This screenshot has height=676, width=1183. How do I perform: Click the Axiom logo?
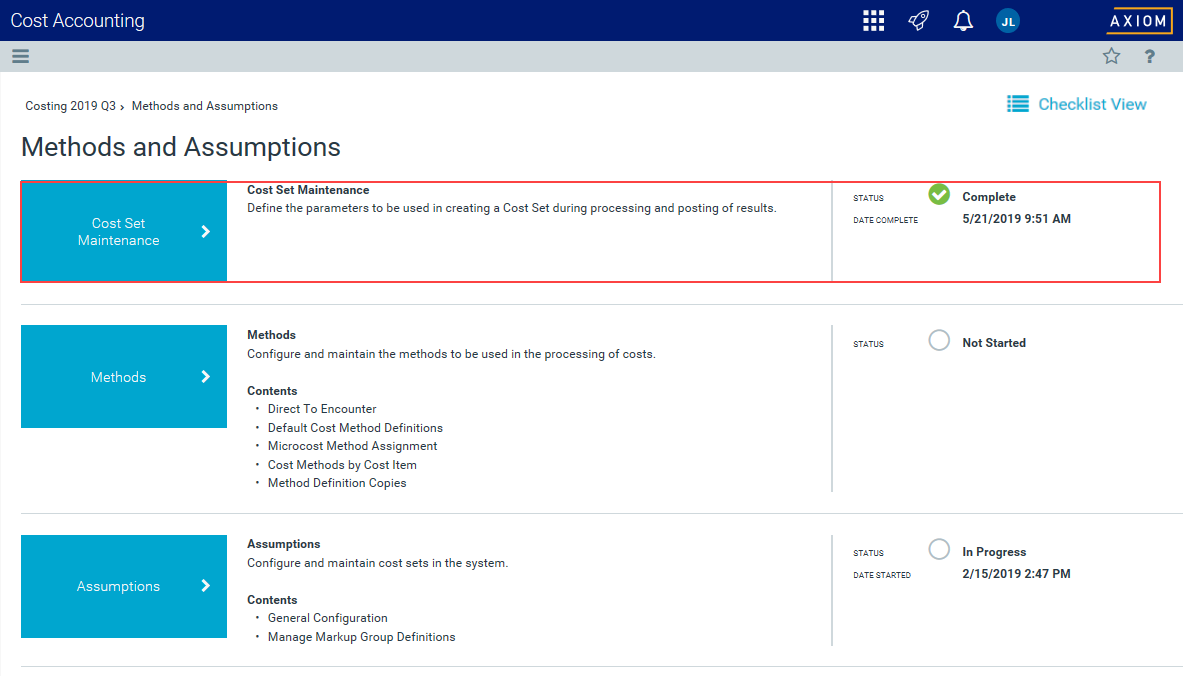[x=1139, y=20]
